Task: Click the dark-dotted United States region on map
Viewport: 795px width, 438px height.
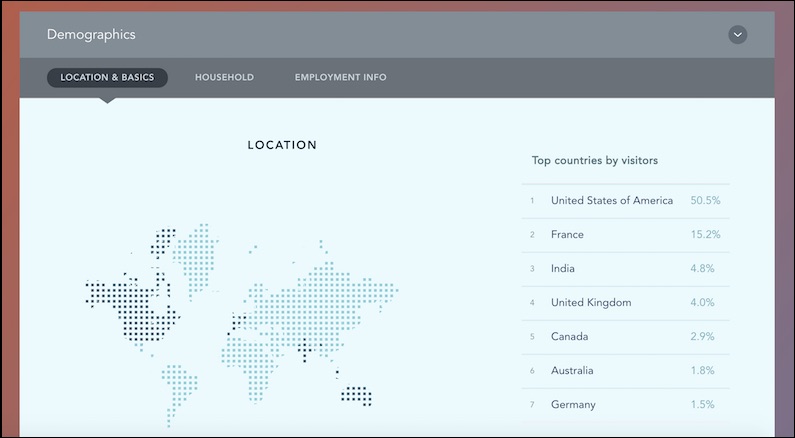Action: [x=130, y=305]
